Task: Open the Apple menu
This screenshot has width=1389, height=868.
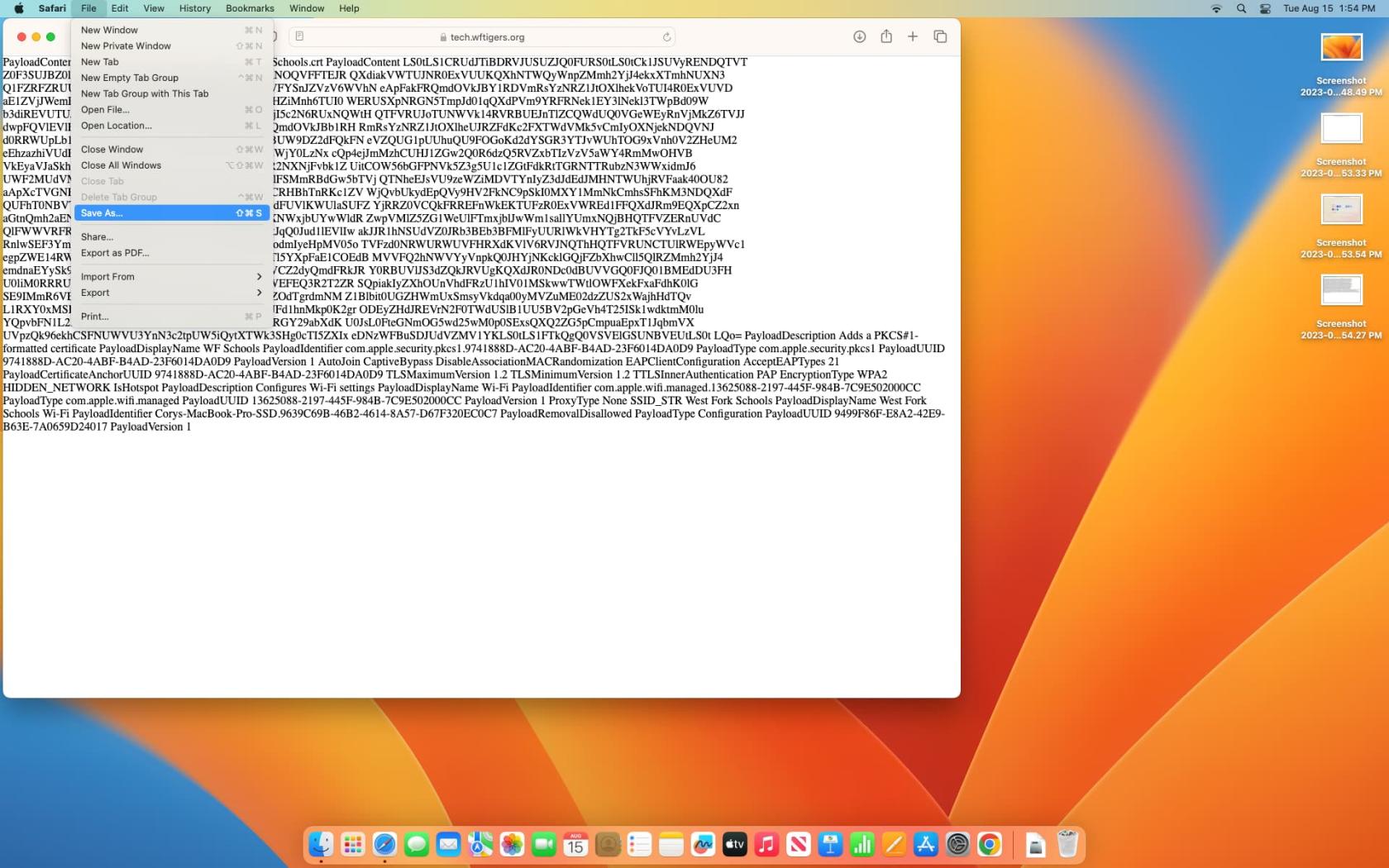Action: [x=18, y=8]
